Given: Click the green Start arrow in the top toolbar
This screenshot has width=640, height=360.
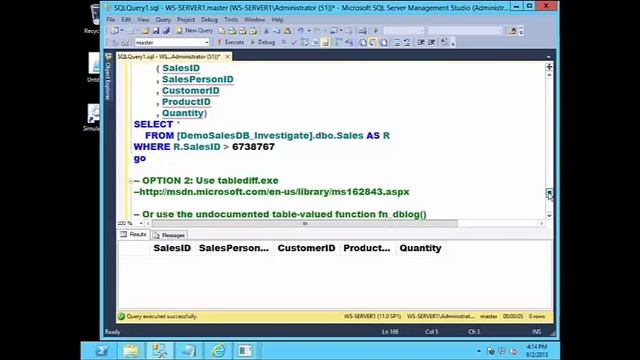Looking at the screenshot, I should tap(376, 31).
